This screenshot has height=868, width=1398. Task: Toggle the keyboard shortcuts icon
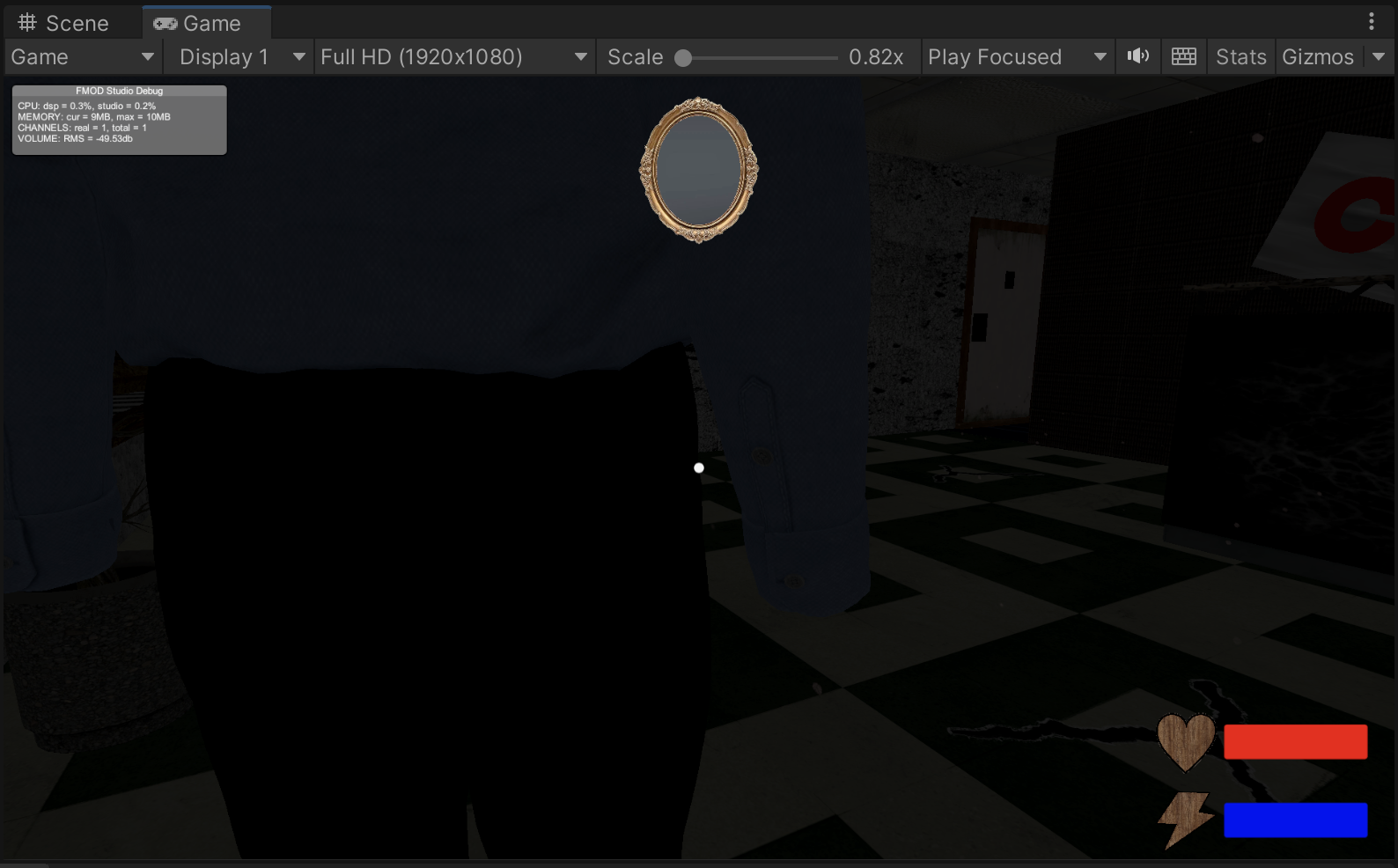click(1184, 57)
